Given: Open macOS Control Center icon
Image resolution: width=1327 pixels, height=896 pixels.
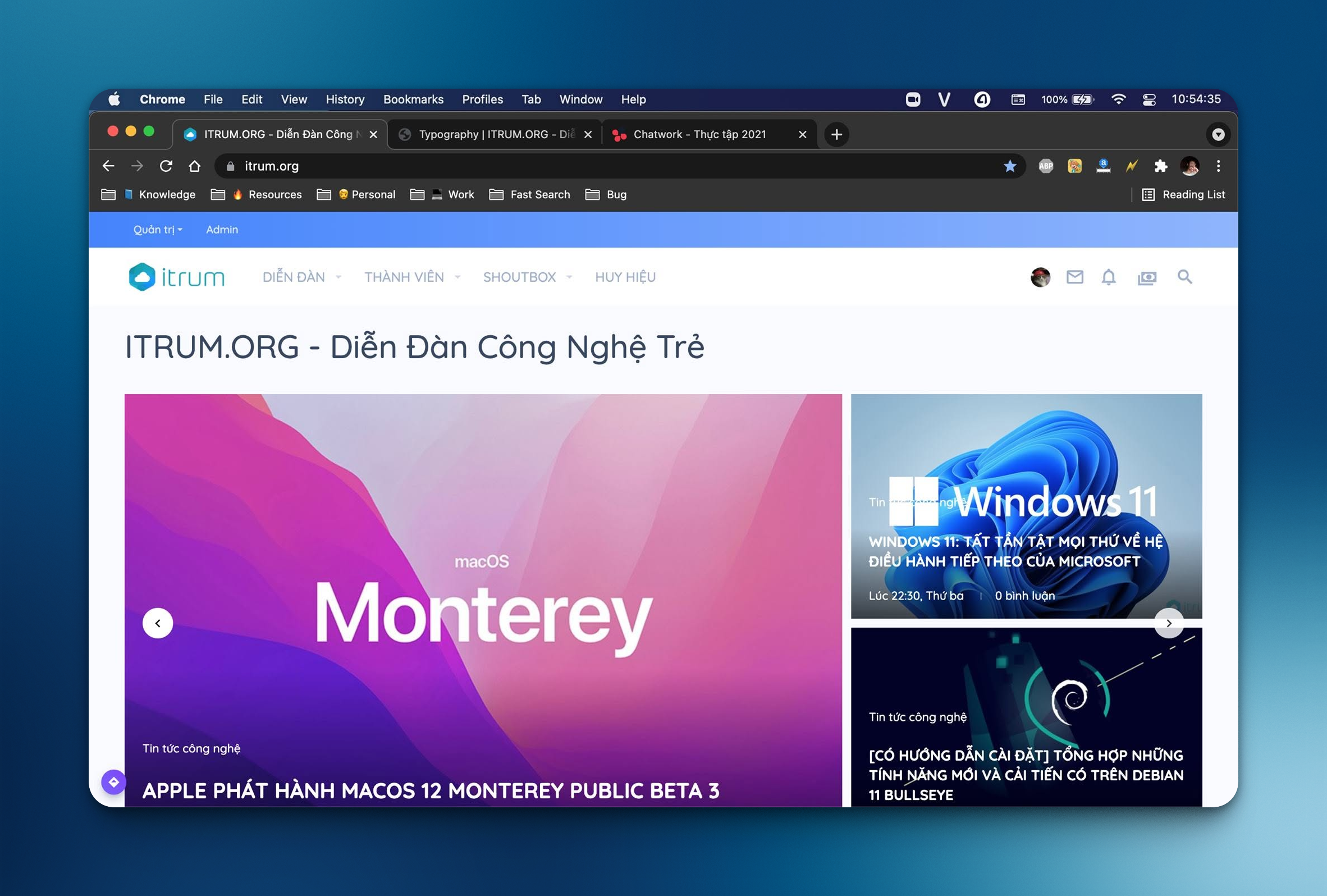Looking at the screenshot, I should [1149, 99].
